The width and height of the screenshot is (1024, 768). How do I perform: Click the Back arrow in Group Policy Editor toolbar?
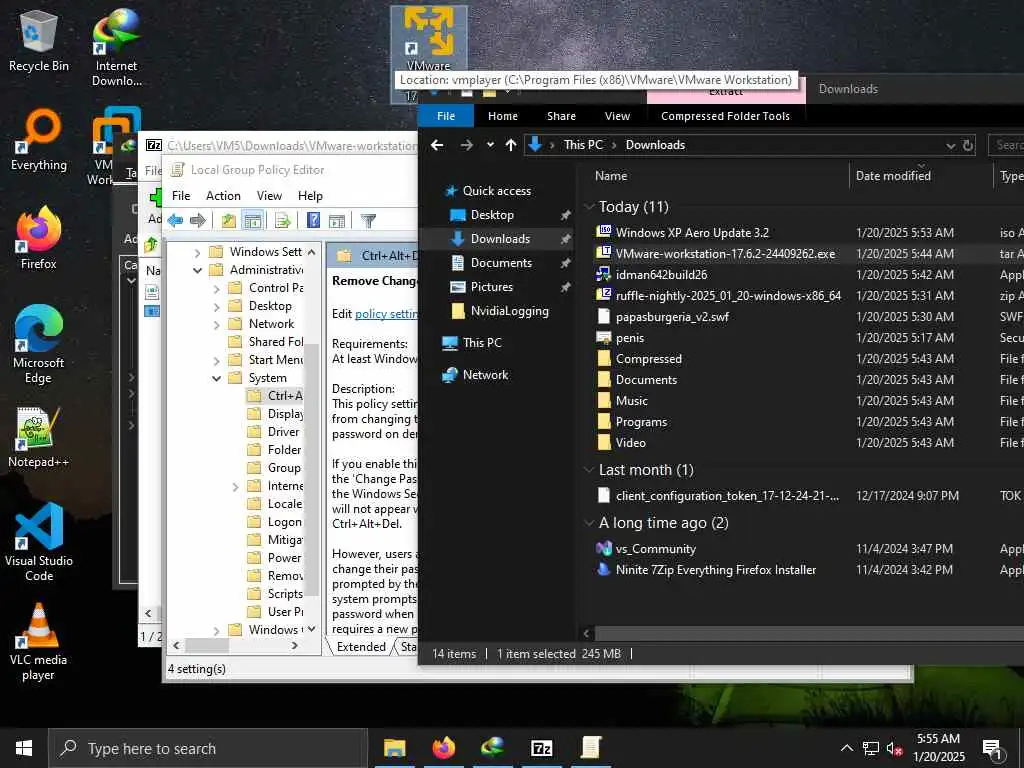(175, 221)
